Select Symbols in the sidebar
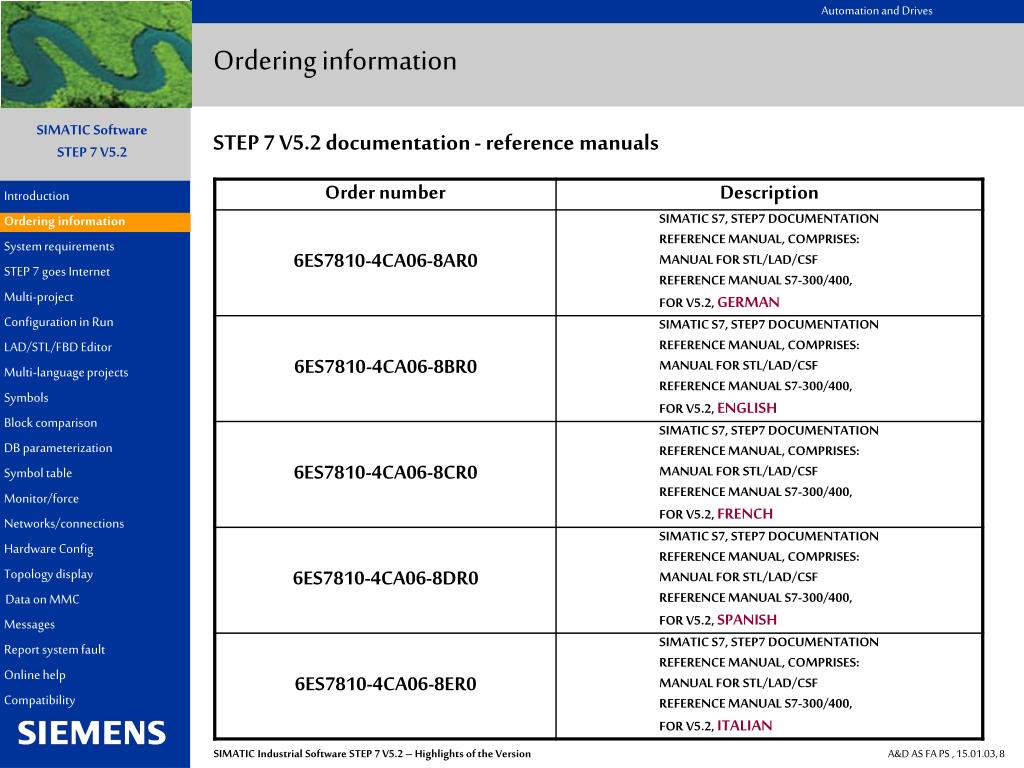This screenshot has width=1024, height=768. pos(26,398)
